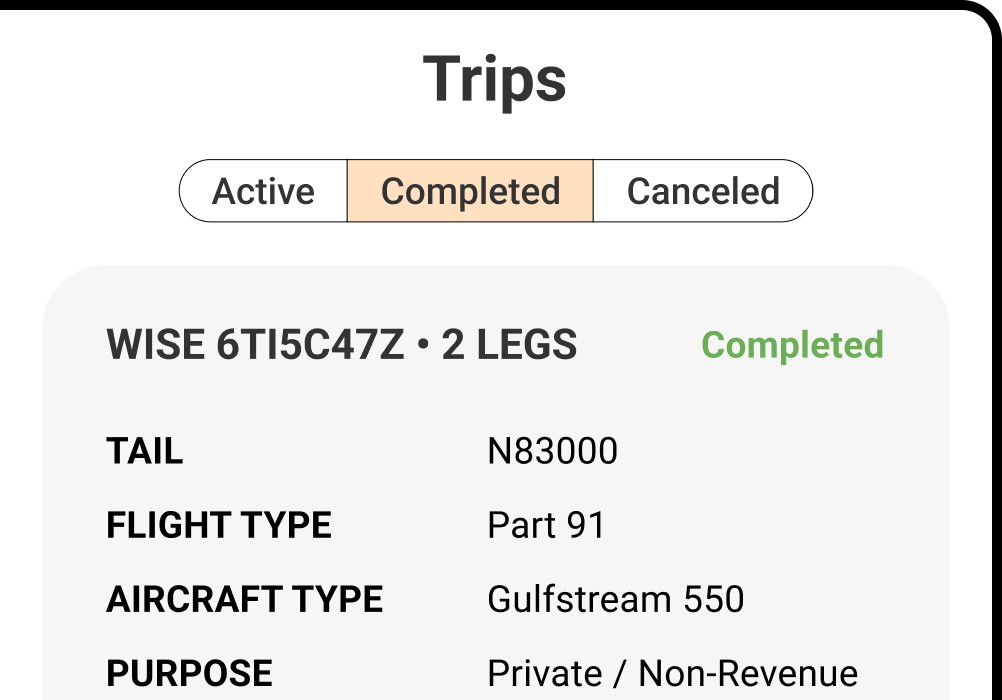Click the 550 model number
This screenshot has height=700, width=1002.
[x=714, y=600]
